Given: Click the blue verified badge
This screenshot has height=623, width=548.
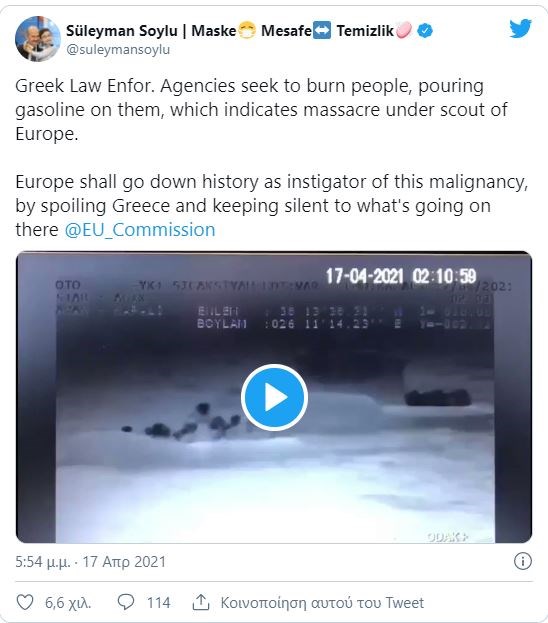Looking at the screenshot, I should (425, 31).
